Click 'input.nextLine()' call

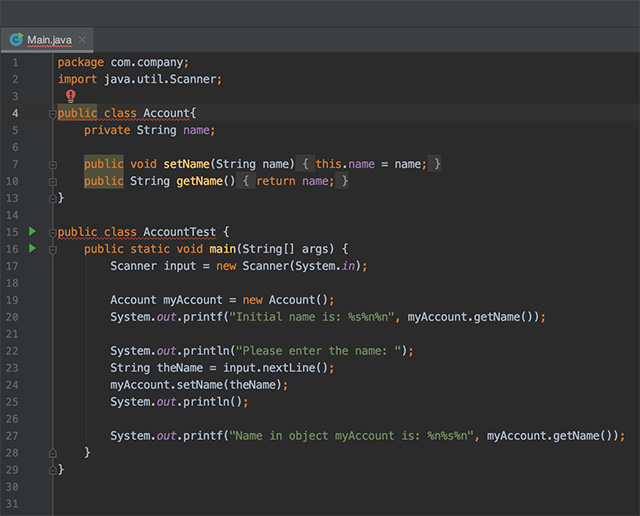(276, 368)
